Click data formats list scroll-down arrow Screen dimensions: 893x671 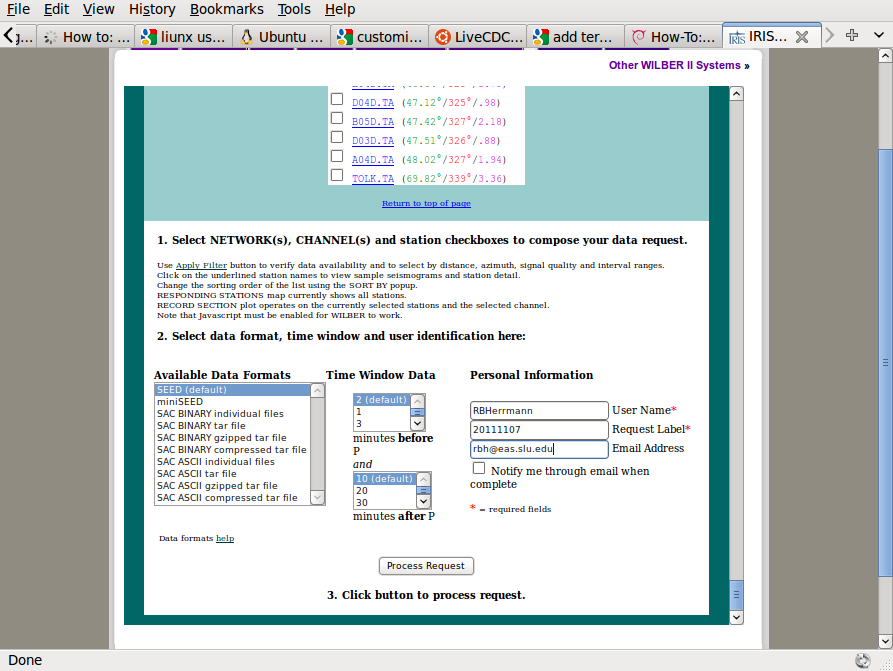coord(317,497)
